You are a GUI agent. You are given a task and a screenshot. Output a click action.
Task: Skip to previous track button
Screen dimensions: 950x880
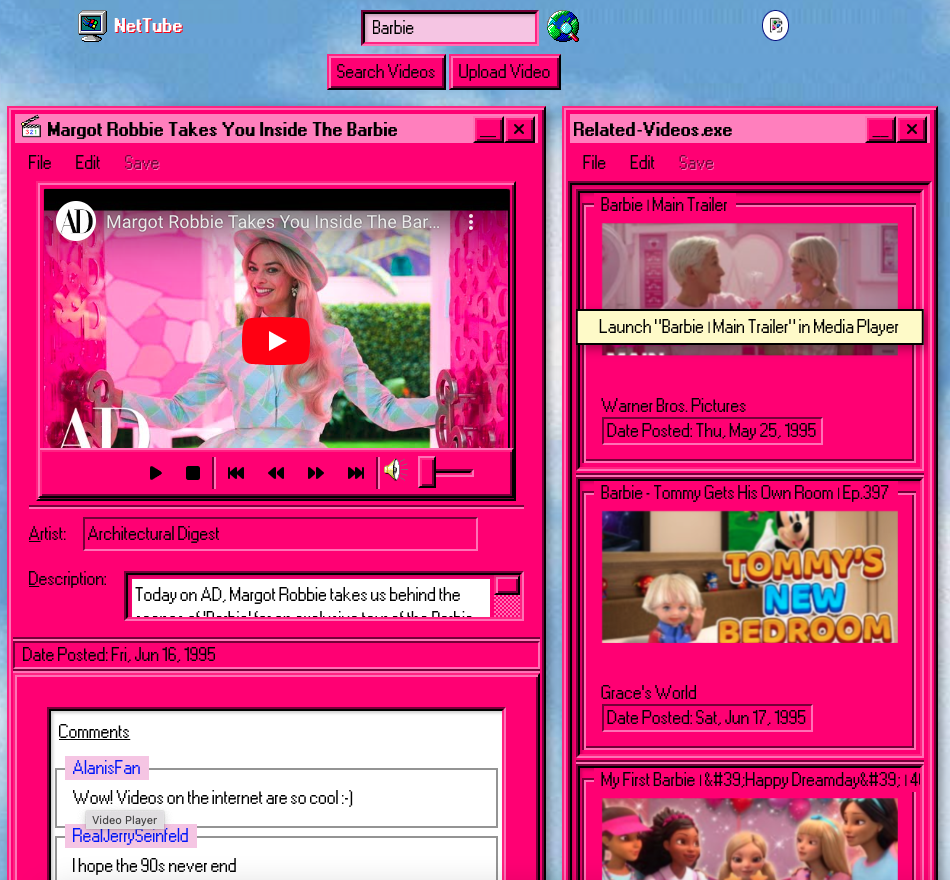click(x=236, y=473)
